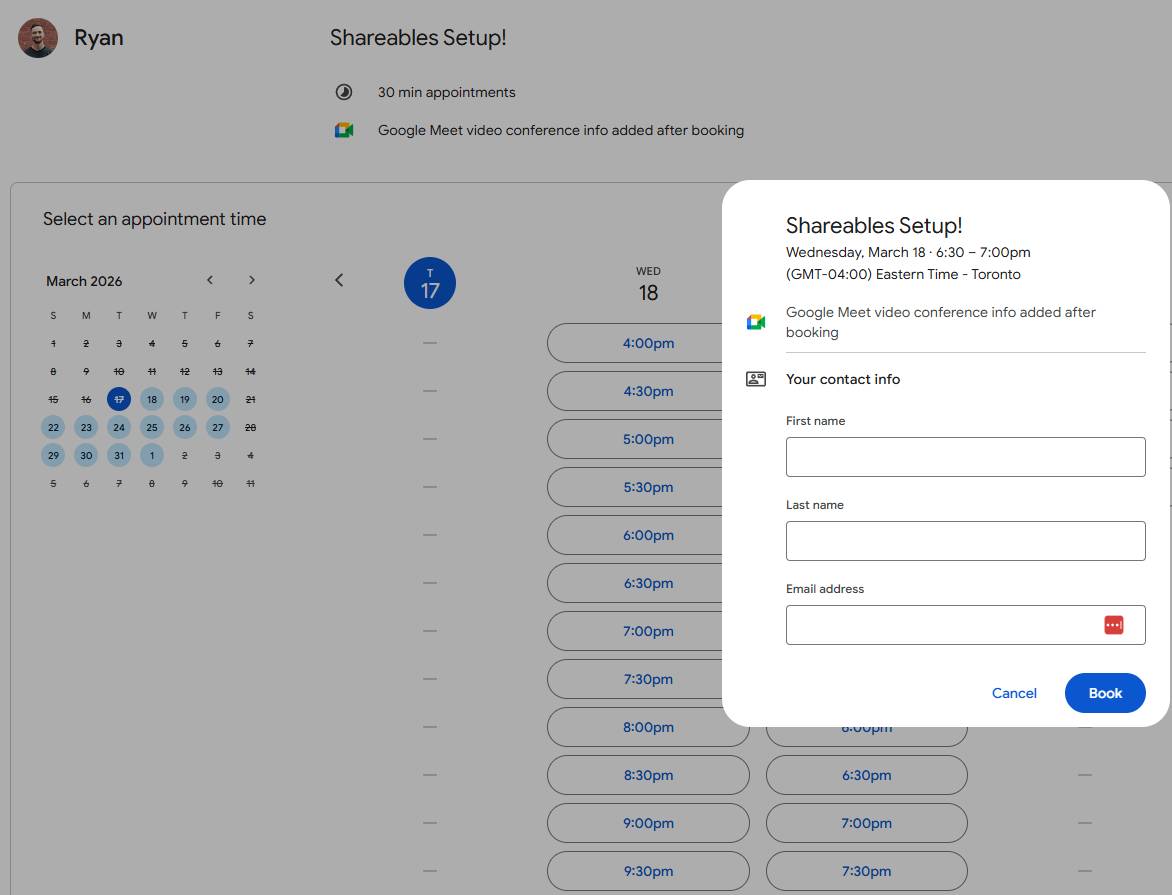Image resolution: width=1172 pixels, height=895 pixels.
Task: Focus the First name input field
Action: [x=965, y=457]
